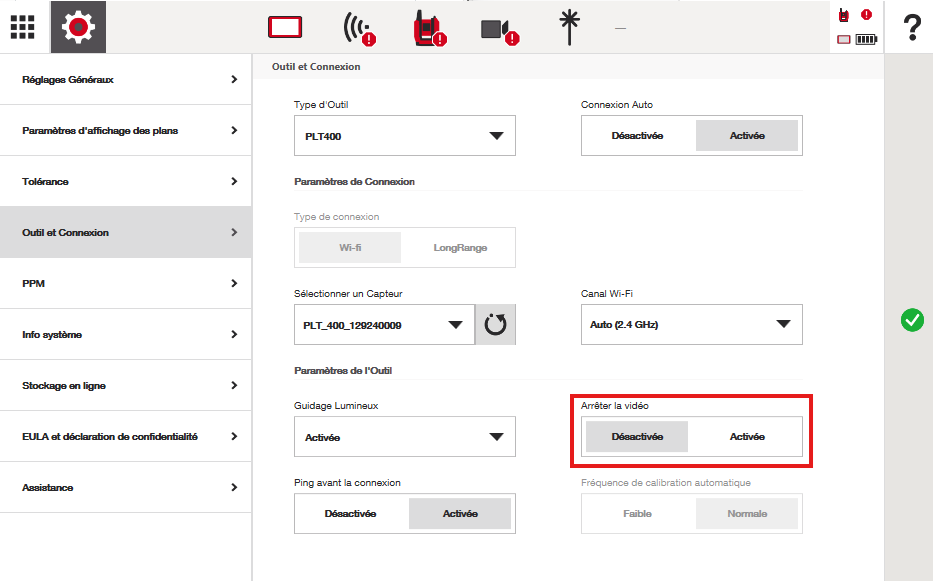The width and height of the screenshot is (933, 581).
Task: Click the video camera status icon
Action: click(x=498, y=29)
